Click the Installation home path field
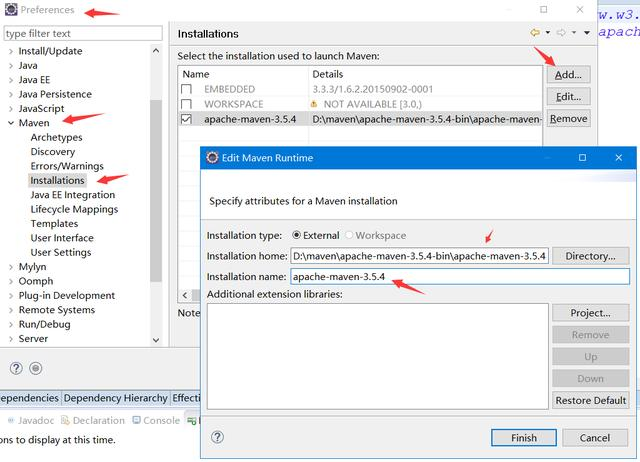The height and width of the screenshot is (462, 640). 420,256
